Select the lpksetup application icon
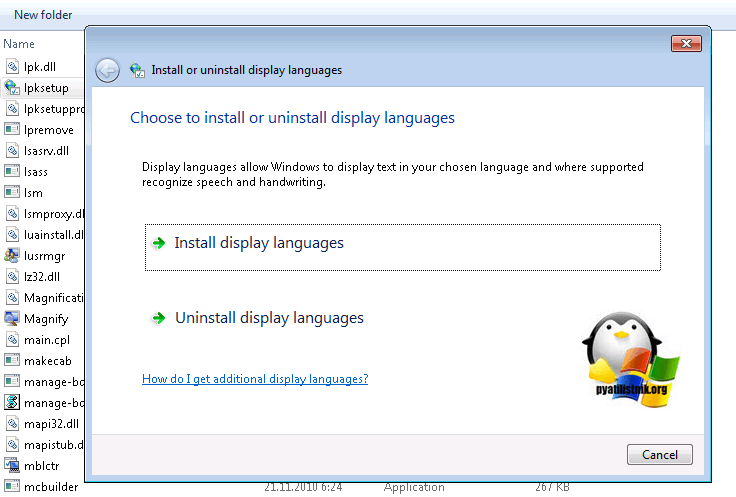Viewport: 736px width, 497px height. coord(12,88)
